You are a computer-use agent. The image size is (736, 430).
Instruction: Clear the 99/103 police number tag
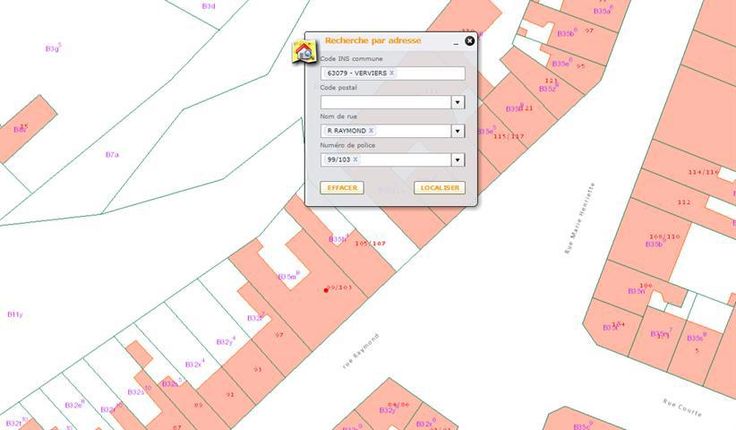(357, 160)
